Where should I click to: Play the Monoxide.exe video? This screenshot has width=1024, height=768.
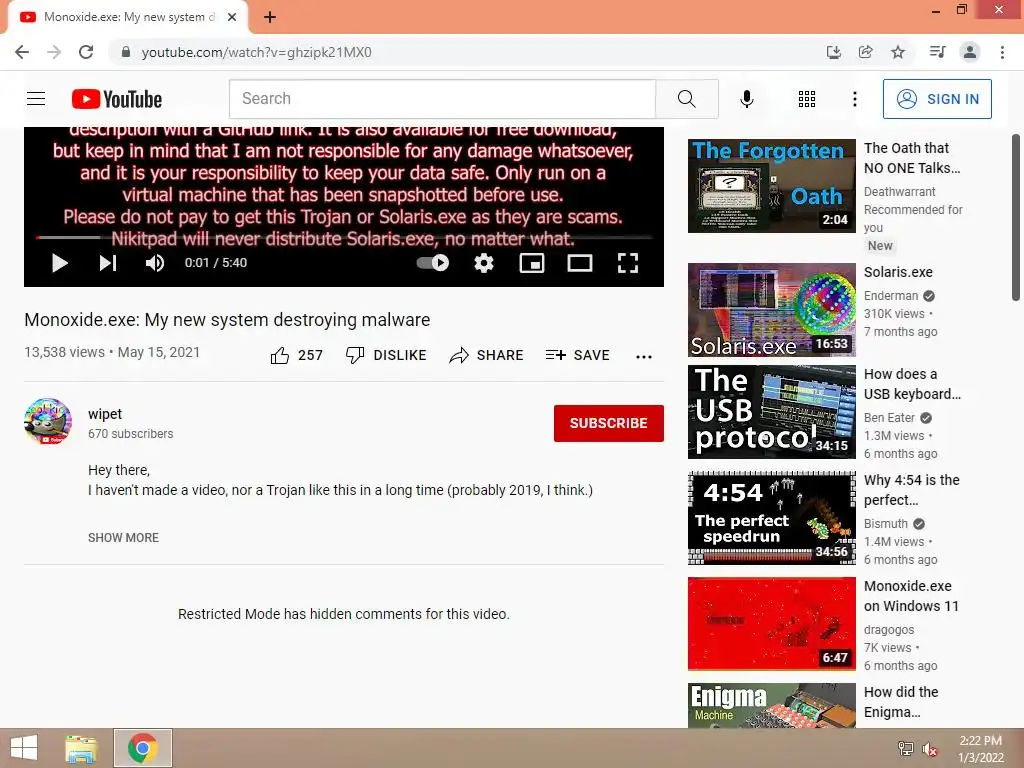[59, 263]
